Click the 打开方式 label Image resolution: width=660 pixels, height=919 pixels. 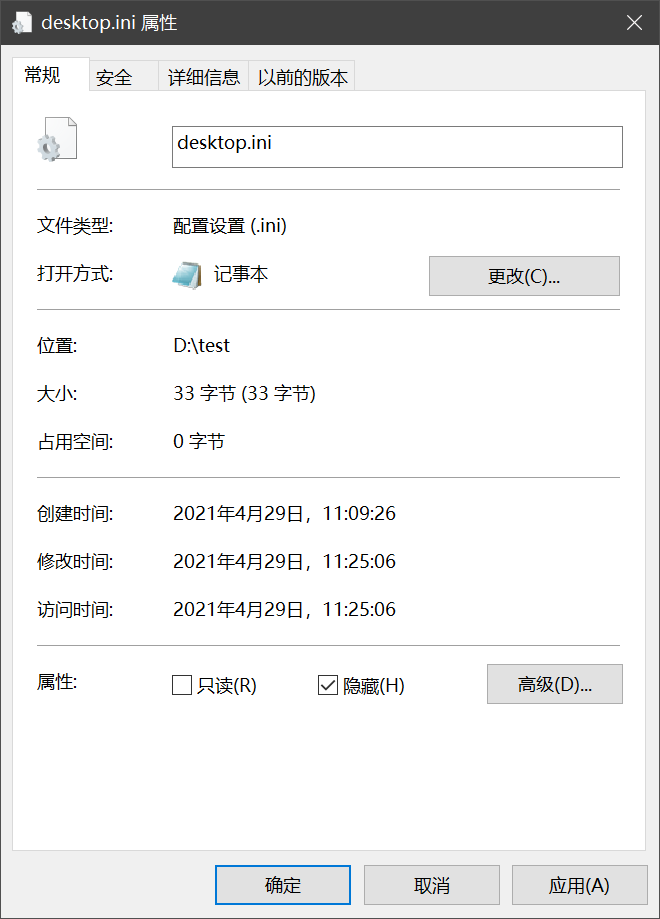coord(75,274)
